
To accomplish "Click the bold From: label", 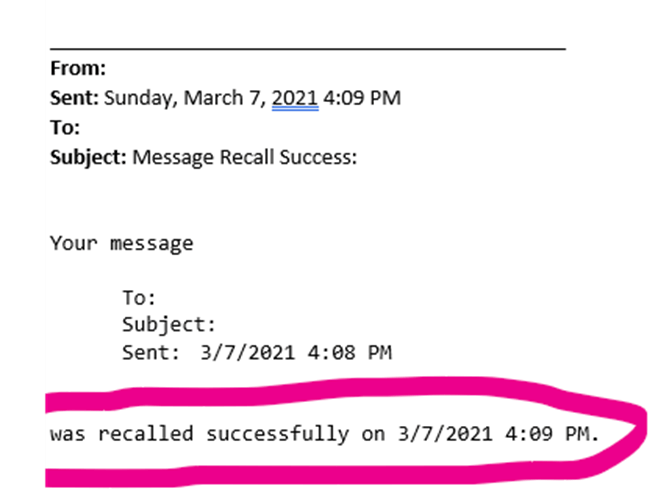I will tap(78, 68).
